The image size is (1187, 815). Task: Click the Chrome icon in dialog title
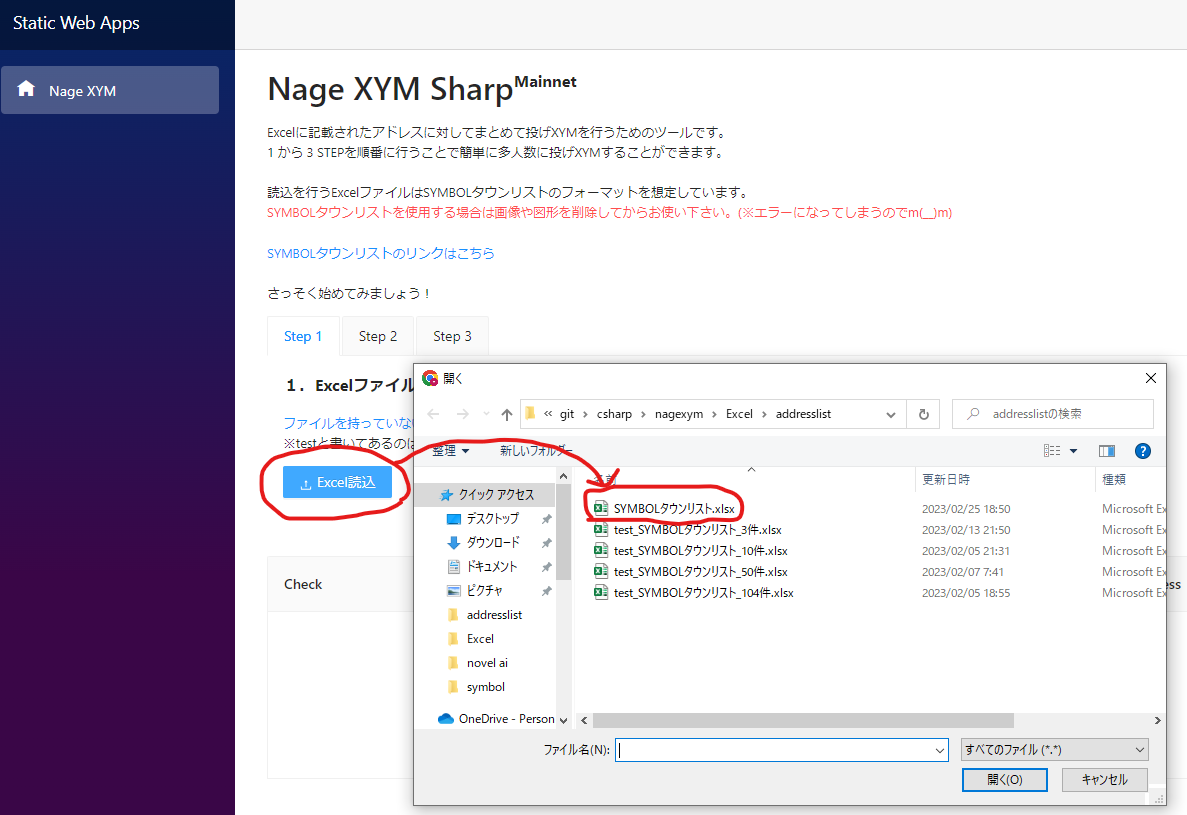coord(430,378)
